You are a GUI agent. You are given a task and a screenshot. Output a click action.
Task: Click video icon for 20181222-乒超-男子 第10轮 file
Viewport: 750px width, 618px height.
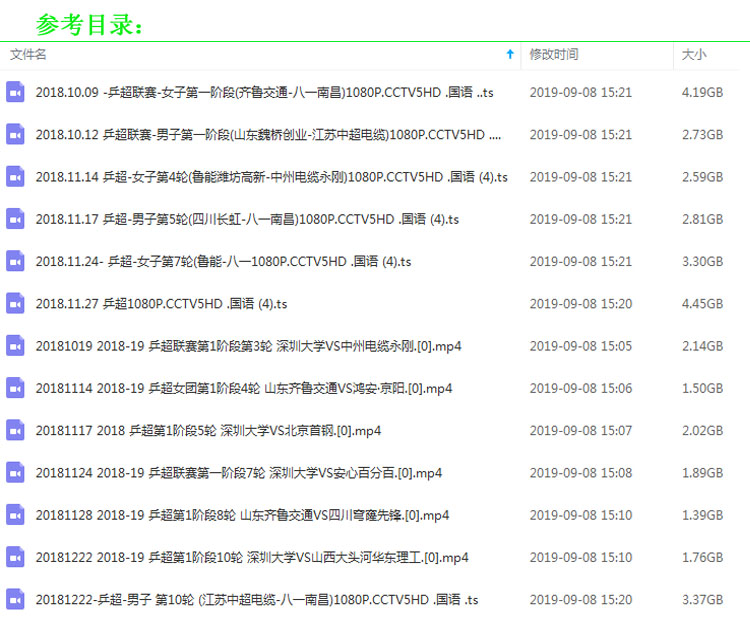click(15, 600)
